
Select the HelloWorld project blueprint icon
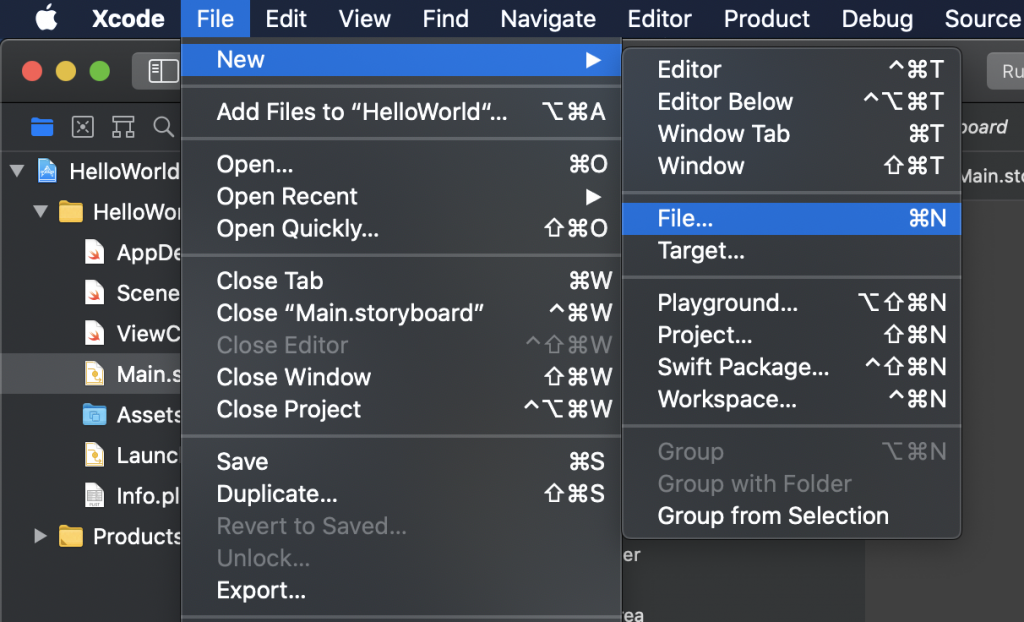tap(47, 171)
